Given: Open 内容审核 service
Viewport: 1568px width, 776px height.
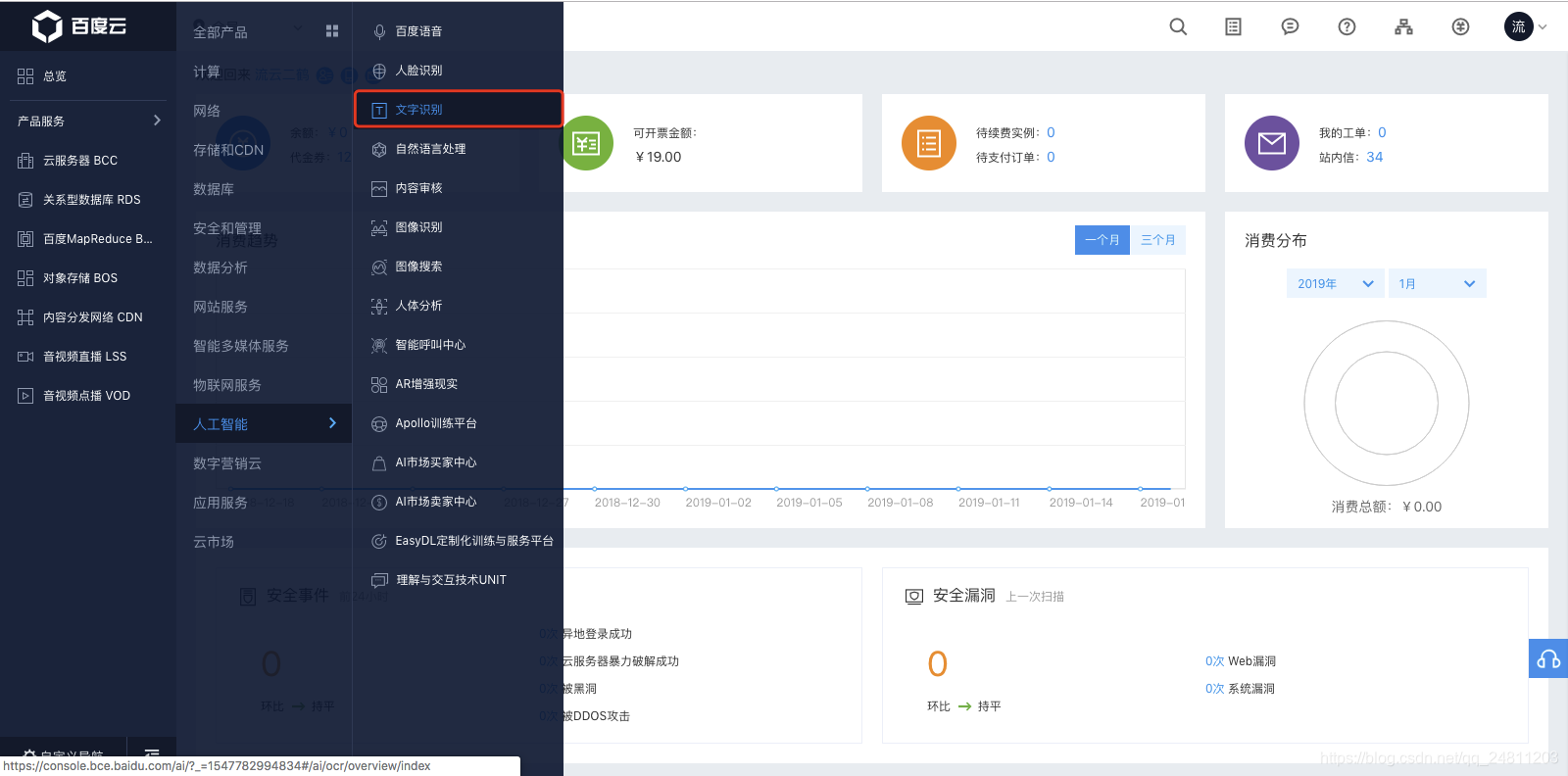Looking at the screenshot, I should (x=458, y=188).
